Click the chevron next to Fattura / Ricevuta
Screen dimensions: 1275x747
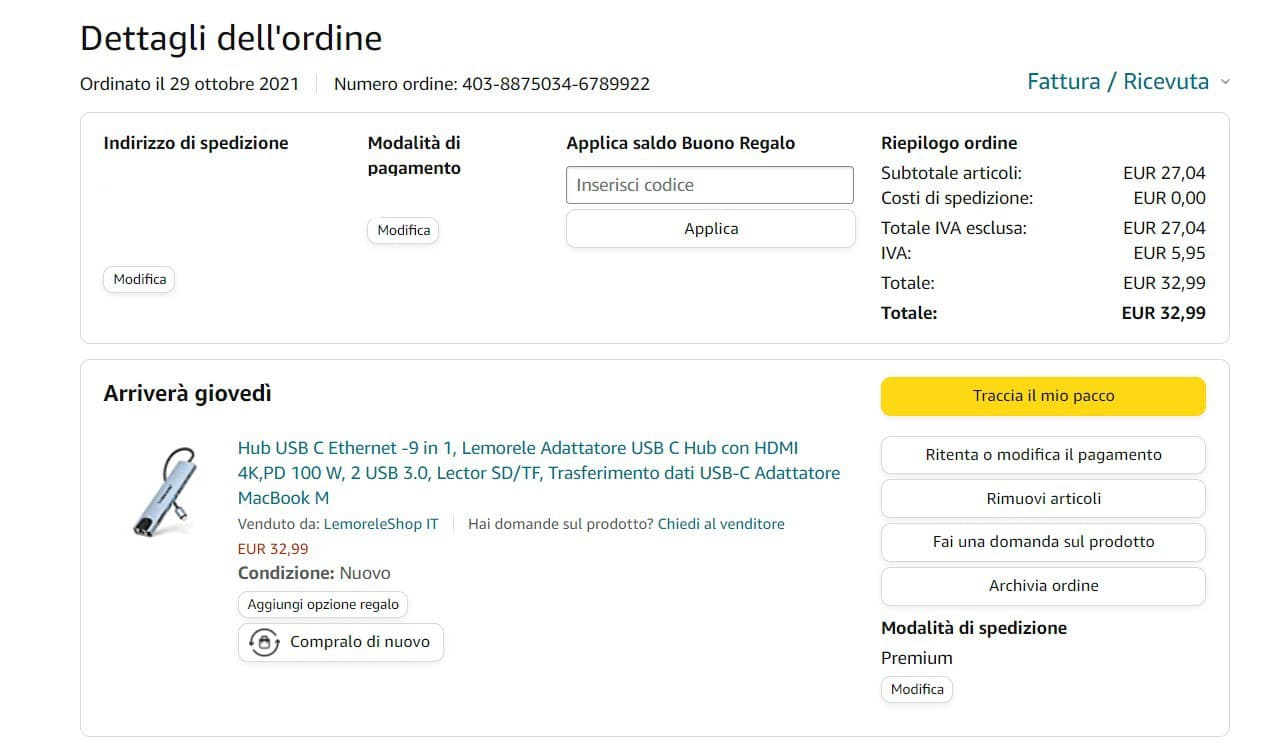[1225, 83]
